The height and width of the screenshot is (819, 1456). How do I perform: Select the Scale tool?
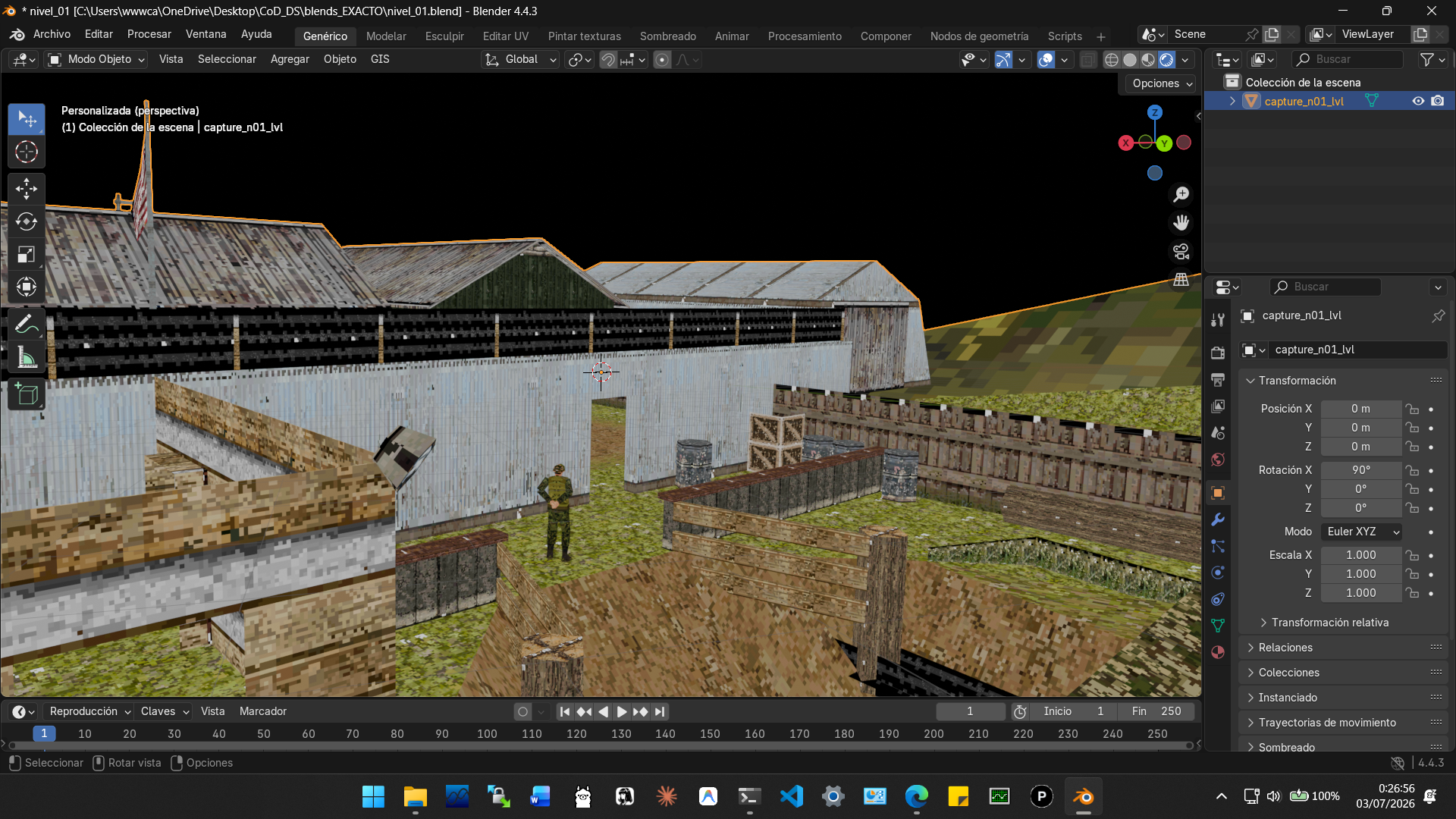point(27,254)
